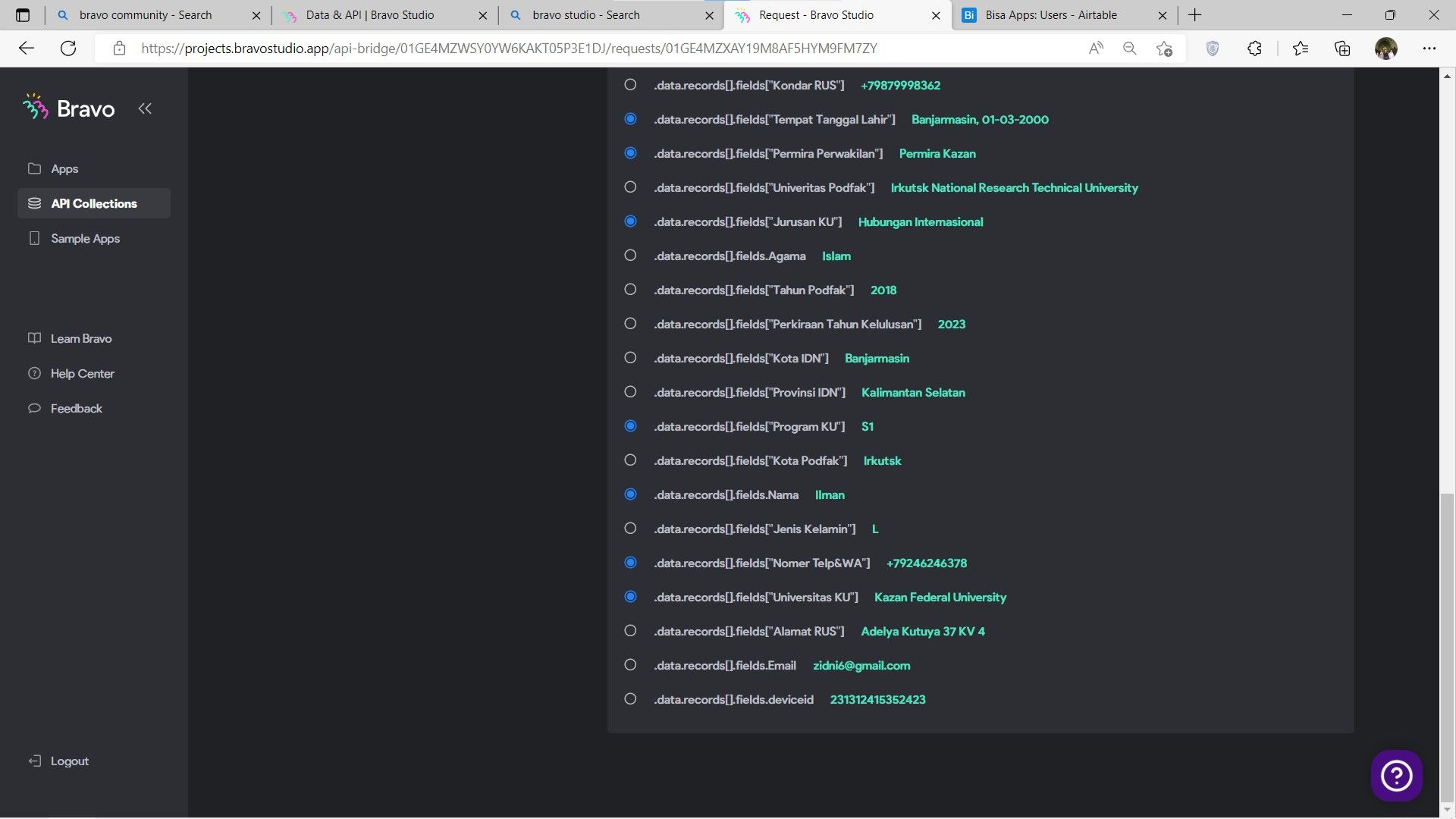View site information lock icon
This screenshot has width=1456, height=819.
[x=119, y=49]
